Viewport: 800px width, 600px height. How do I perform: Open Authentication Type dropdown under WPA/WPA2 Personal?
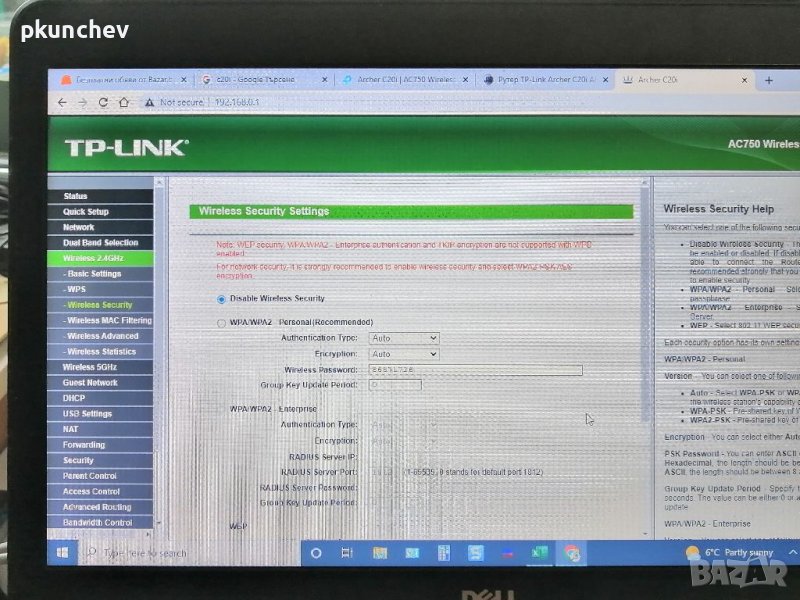coord(404,338)
